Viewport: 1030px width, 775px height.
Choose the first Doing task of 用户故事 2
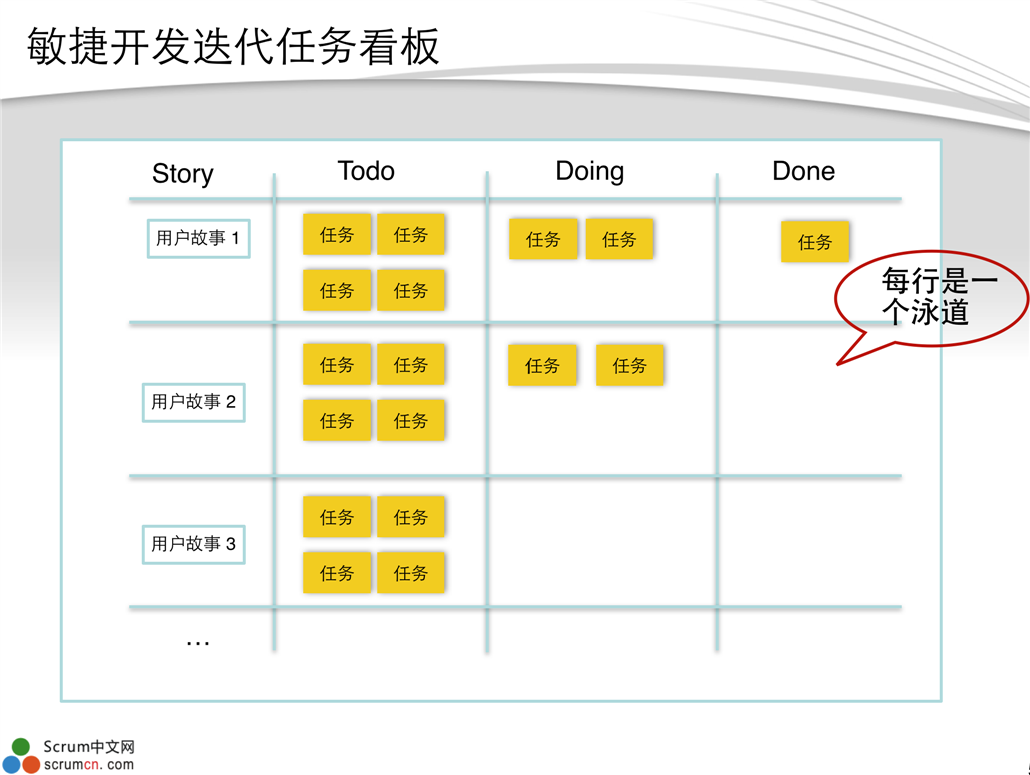pos(542,366)
